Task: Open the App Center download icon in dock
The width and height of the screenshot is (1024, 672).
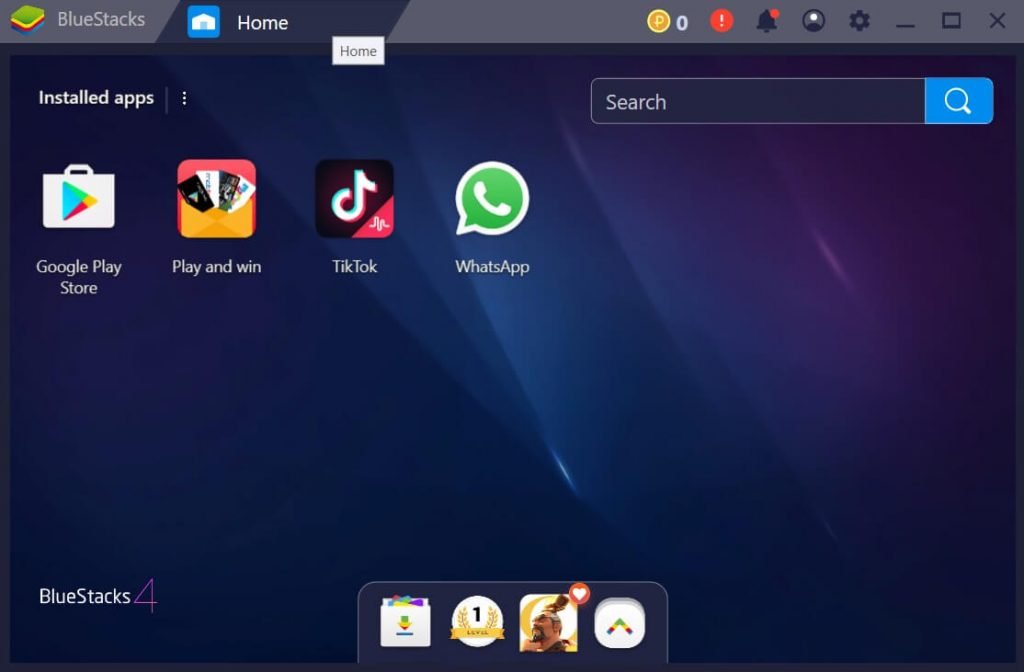Action: pos(406,622)
